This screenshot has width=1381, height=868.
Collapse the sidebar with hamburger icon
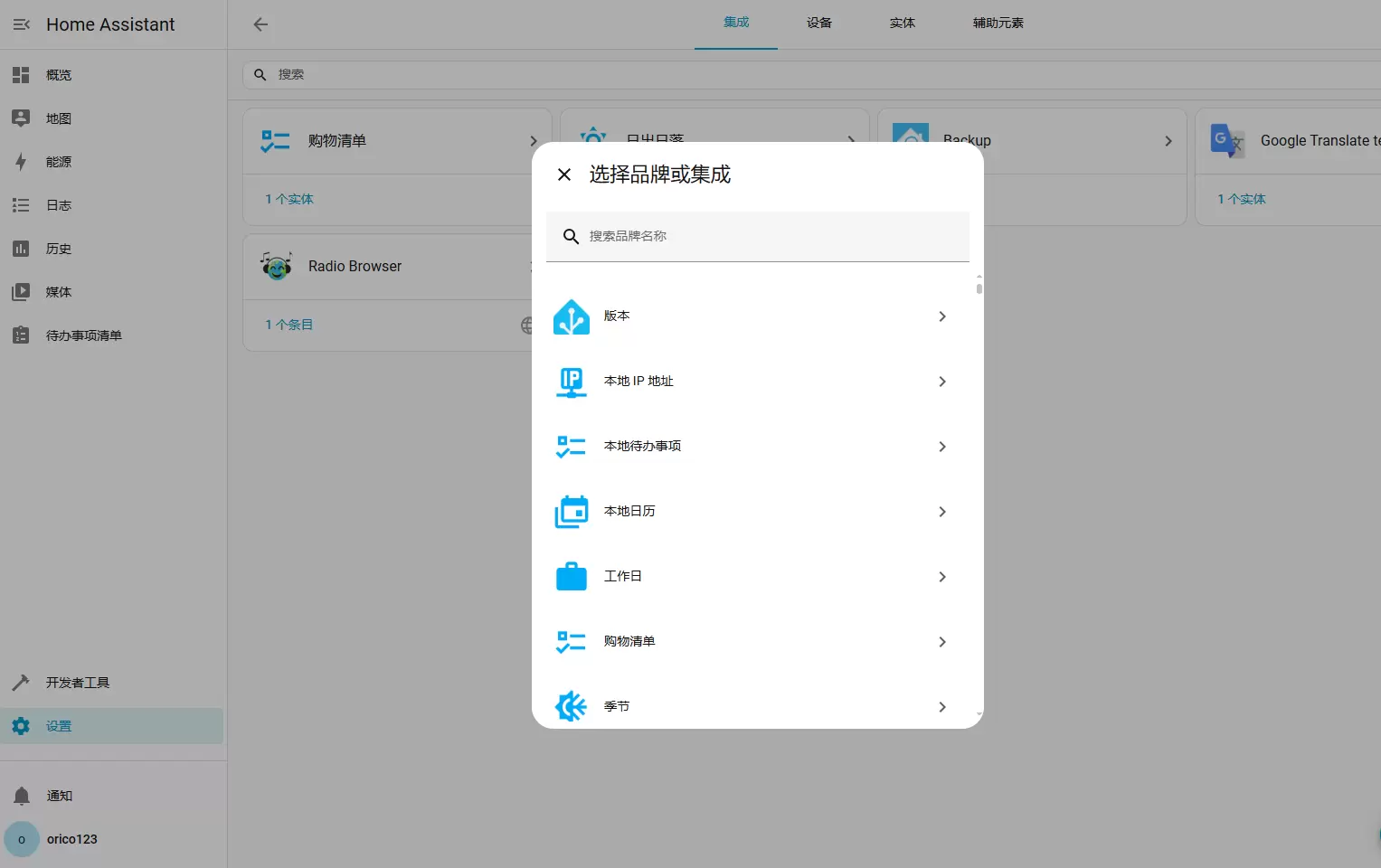[x=22, y=24]
